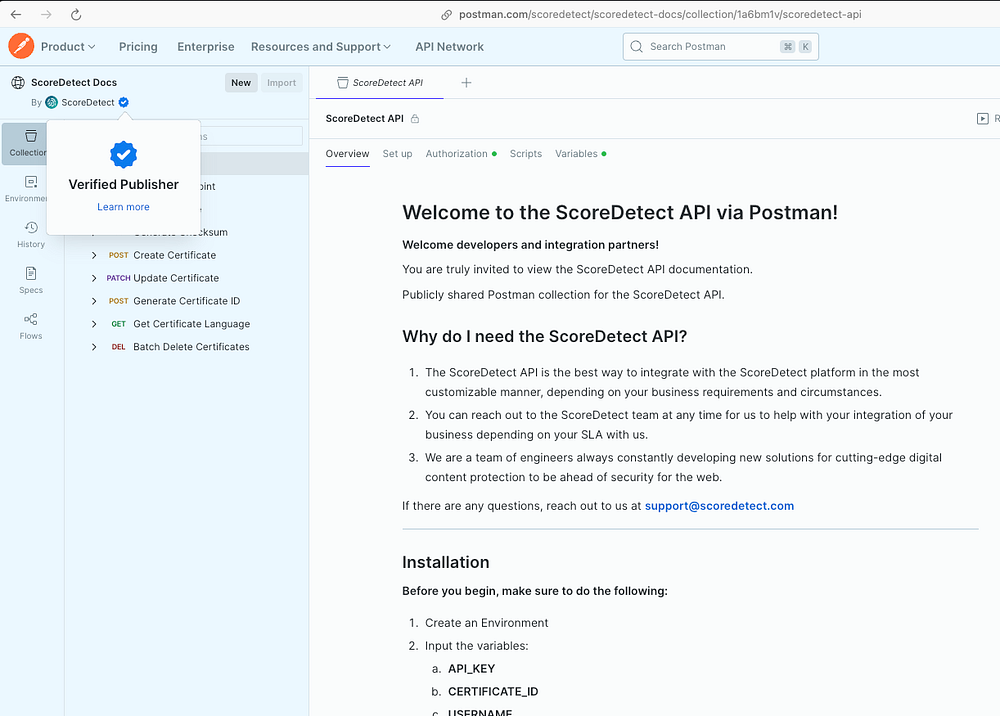The width and height of the screenshot is (1000, 716).
Task: Add a new tab with plus icon
Action: coord(466,82)
